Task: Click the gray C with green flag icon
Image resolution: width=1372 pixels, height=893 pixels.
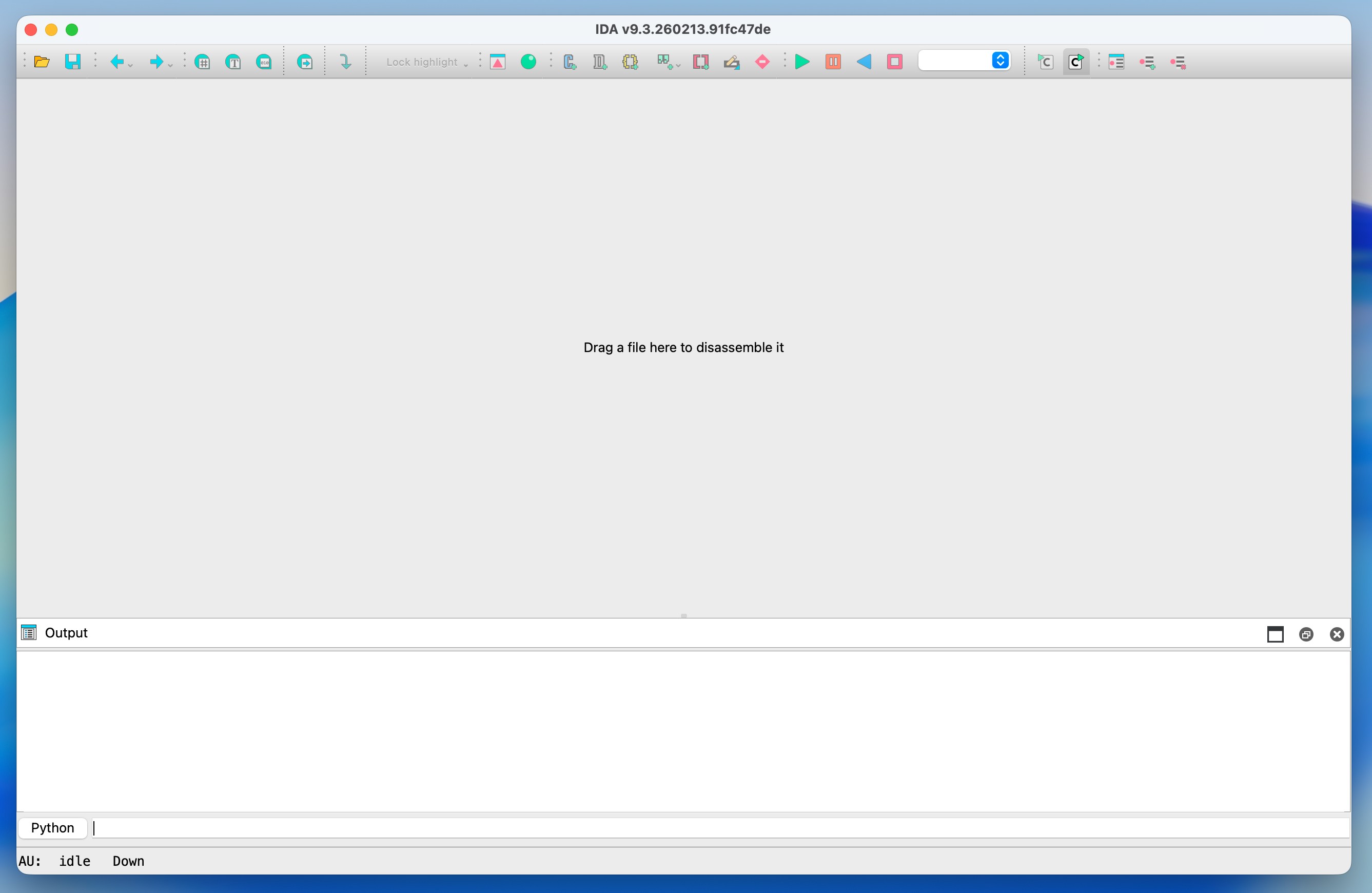Action: click(1045, 62)
